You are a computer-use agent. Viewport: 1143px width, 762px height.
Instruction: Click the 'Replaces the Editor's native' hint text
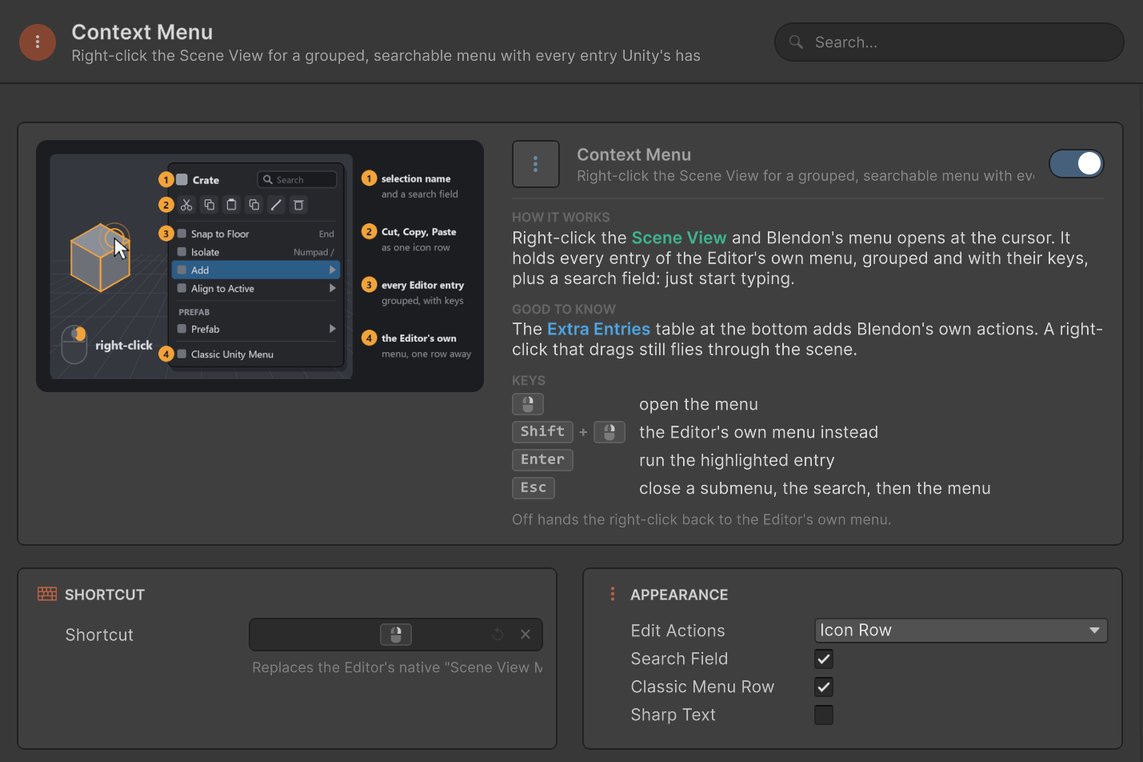pyautogui.click(x=397, y=667)
